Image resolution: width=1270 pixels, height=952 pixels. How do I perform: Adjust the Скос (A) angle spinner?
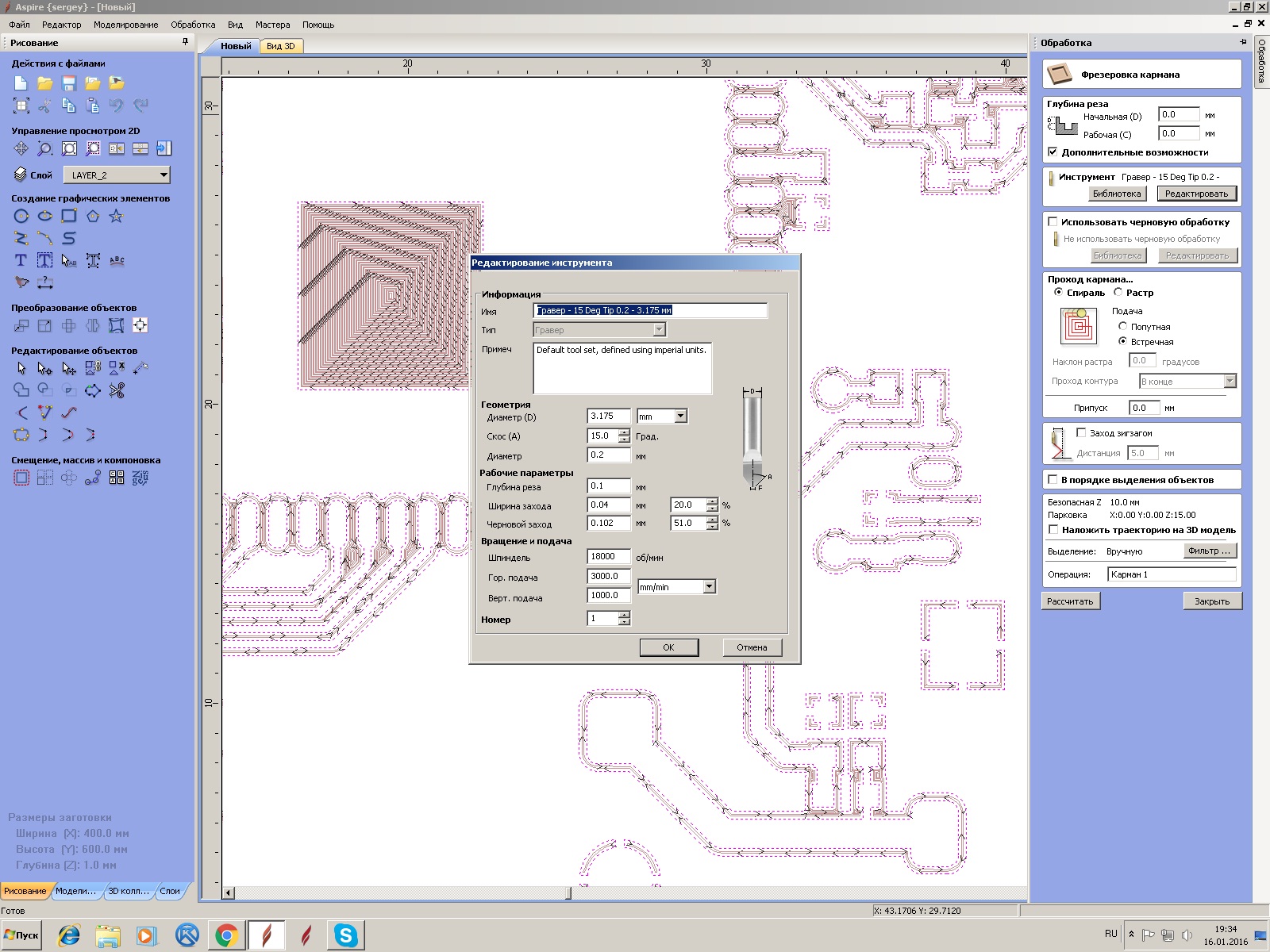[624, 436]
